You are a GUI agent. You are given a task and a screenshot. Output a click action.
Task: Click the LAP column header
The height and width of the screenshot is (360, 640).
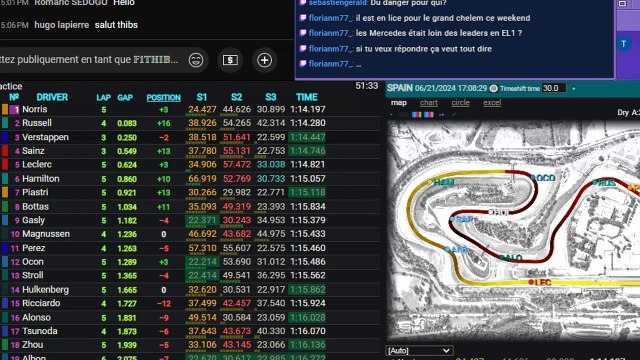(103, 98)
